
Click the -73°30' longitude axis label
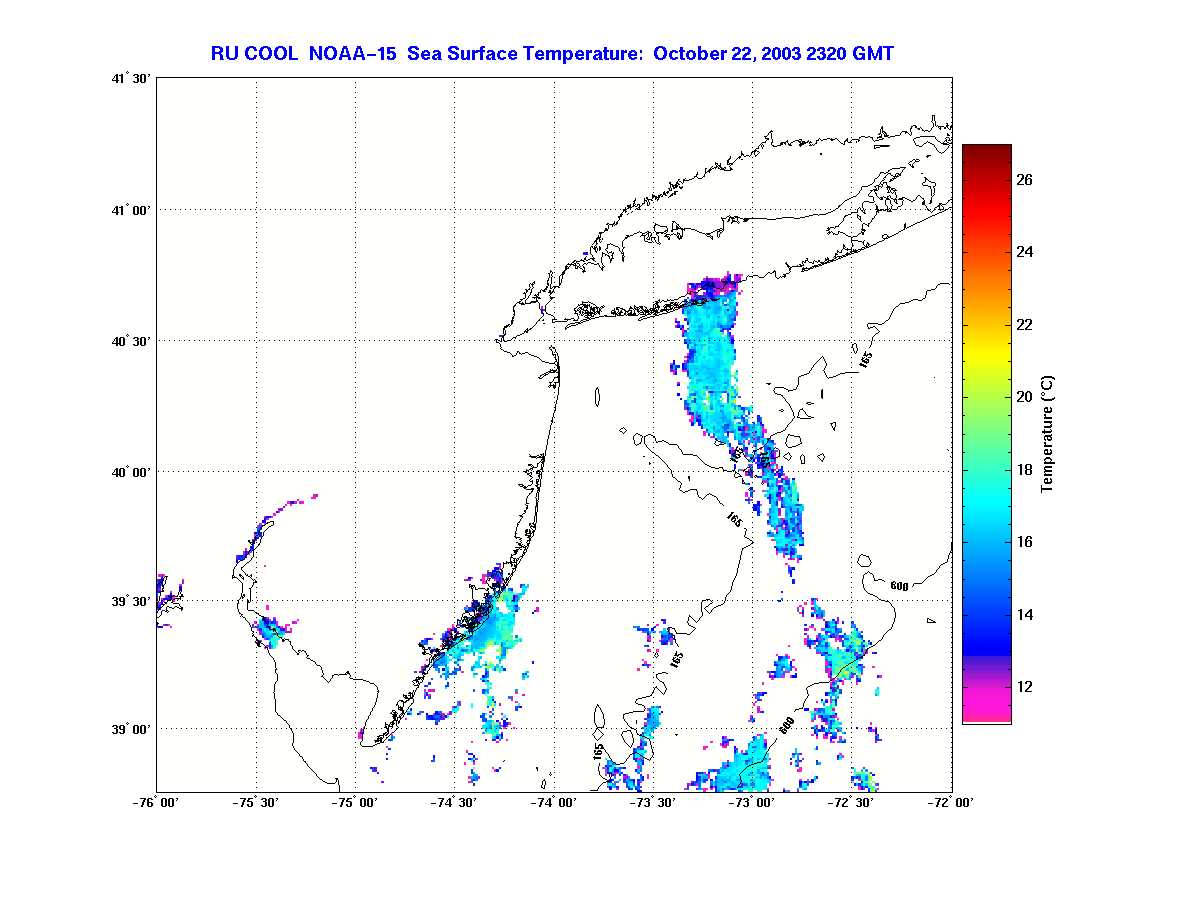(654, 802)
